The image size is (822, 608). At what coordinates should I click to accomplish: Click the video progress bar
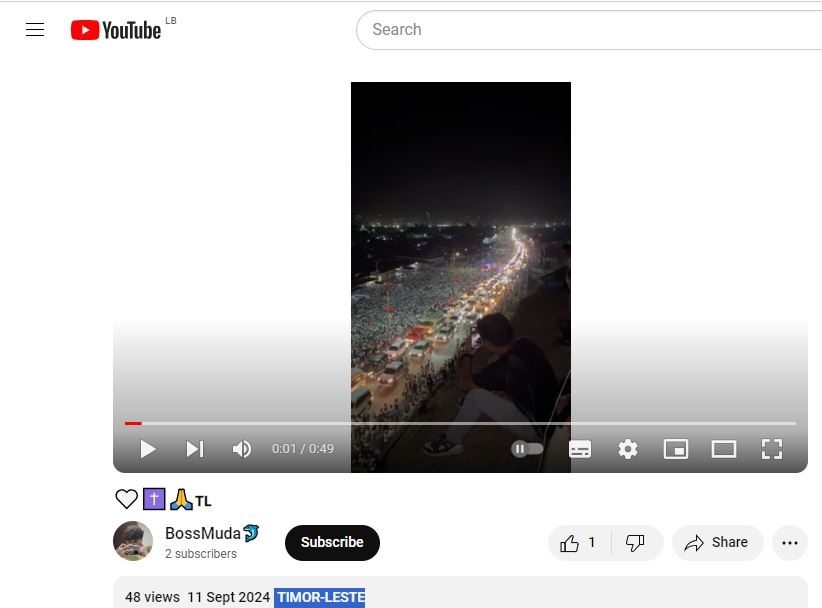tap(460, 423)
